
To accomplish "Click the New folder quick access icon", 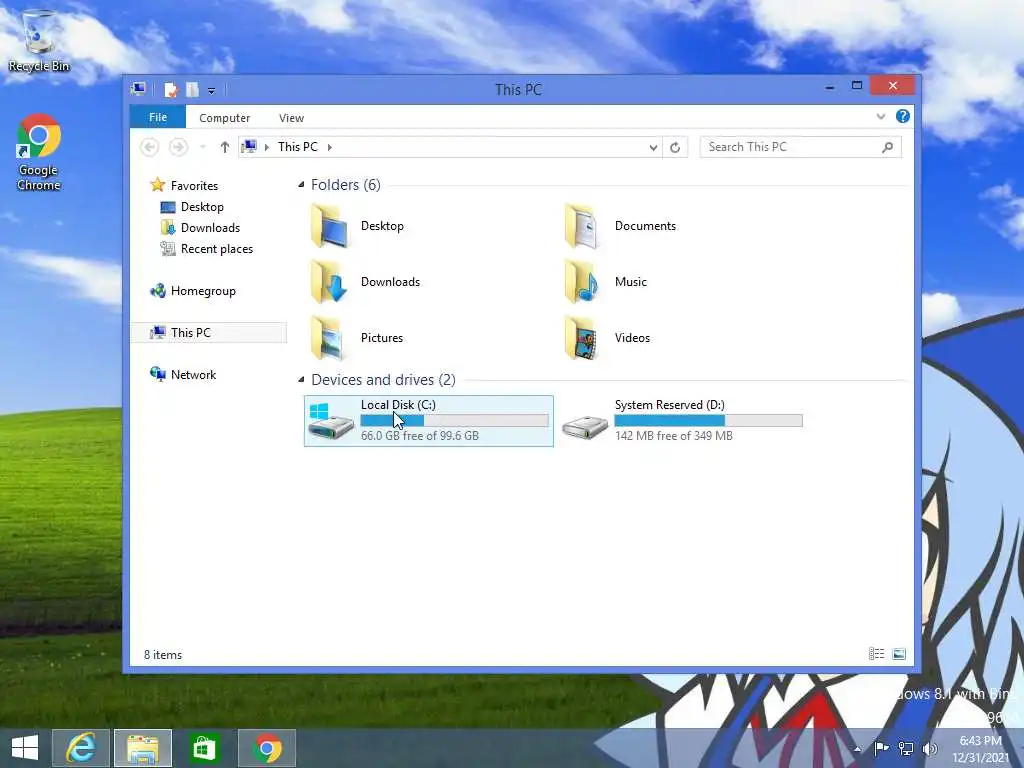I will (192, 89).
